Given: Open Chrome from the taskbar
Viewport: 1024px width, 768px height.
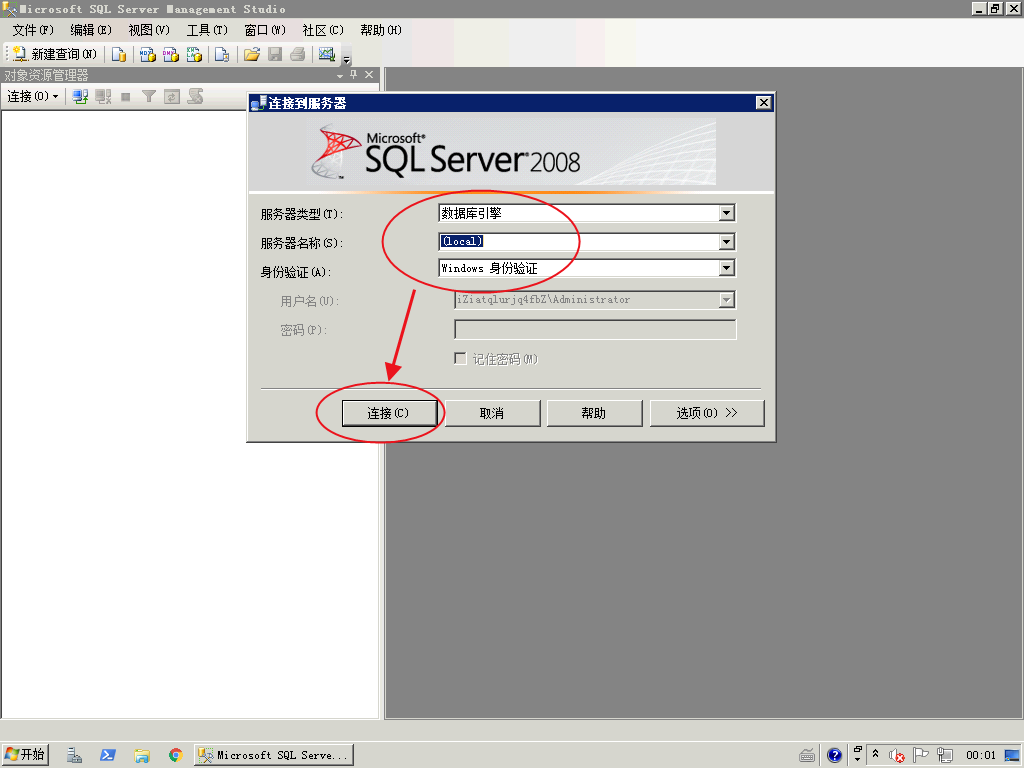Looking at the screenshot, I should [175, 756].
